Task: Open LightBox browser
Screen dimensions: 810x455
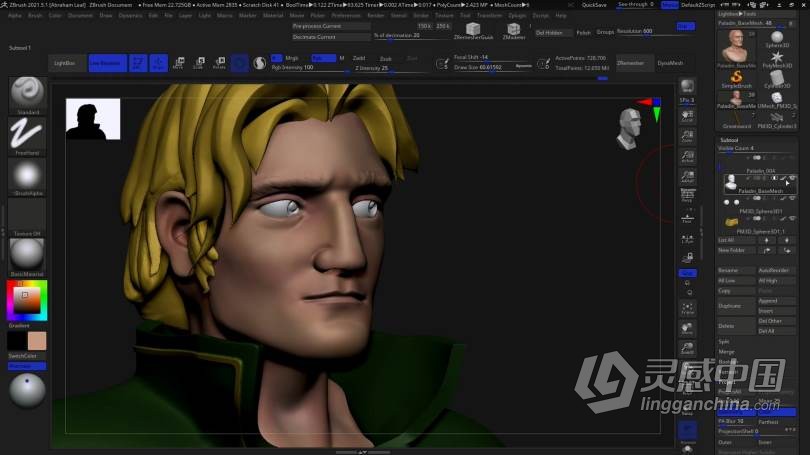Action: 65,63
